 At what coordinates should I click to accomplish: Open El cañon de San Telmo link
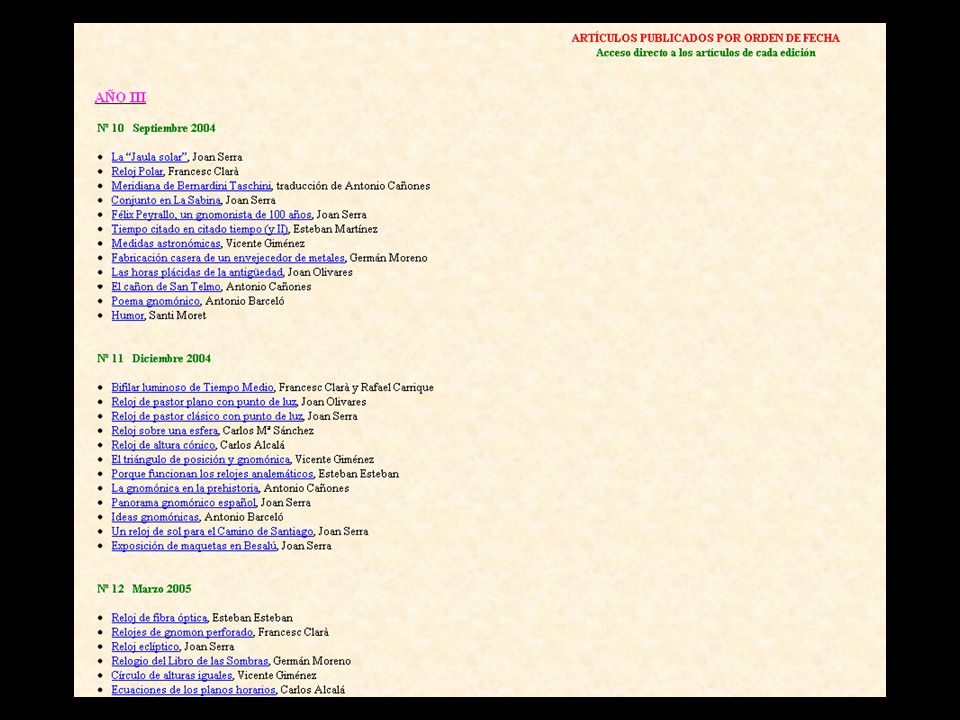point(166,287)
